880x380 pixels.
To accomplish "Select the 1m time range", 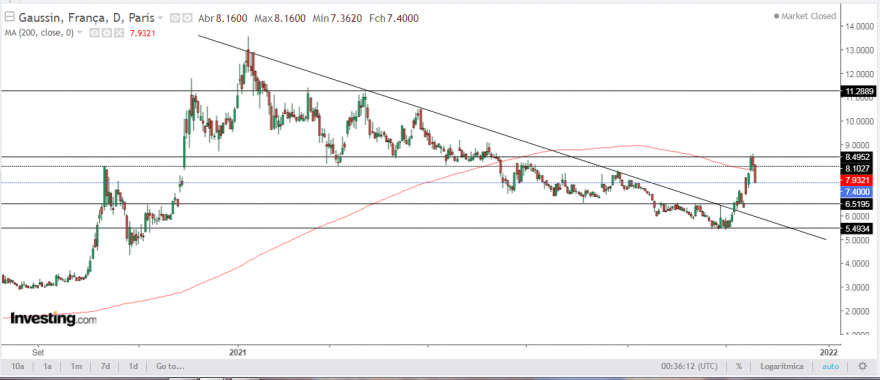I will coord(76,366).
